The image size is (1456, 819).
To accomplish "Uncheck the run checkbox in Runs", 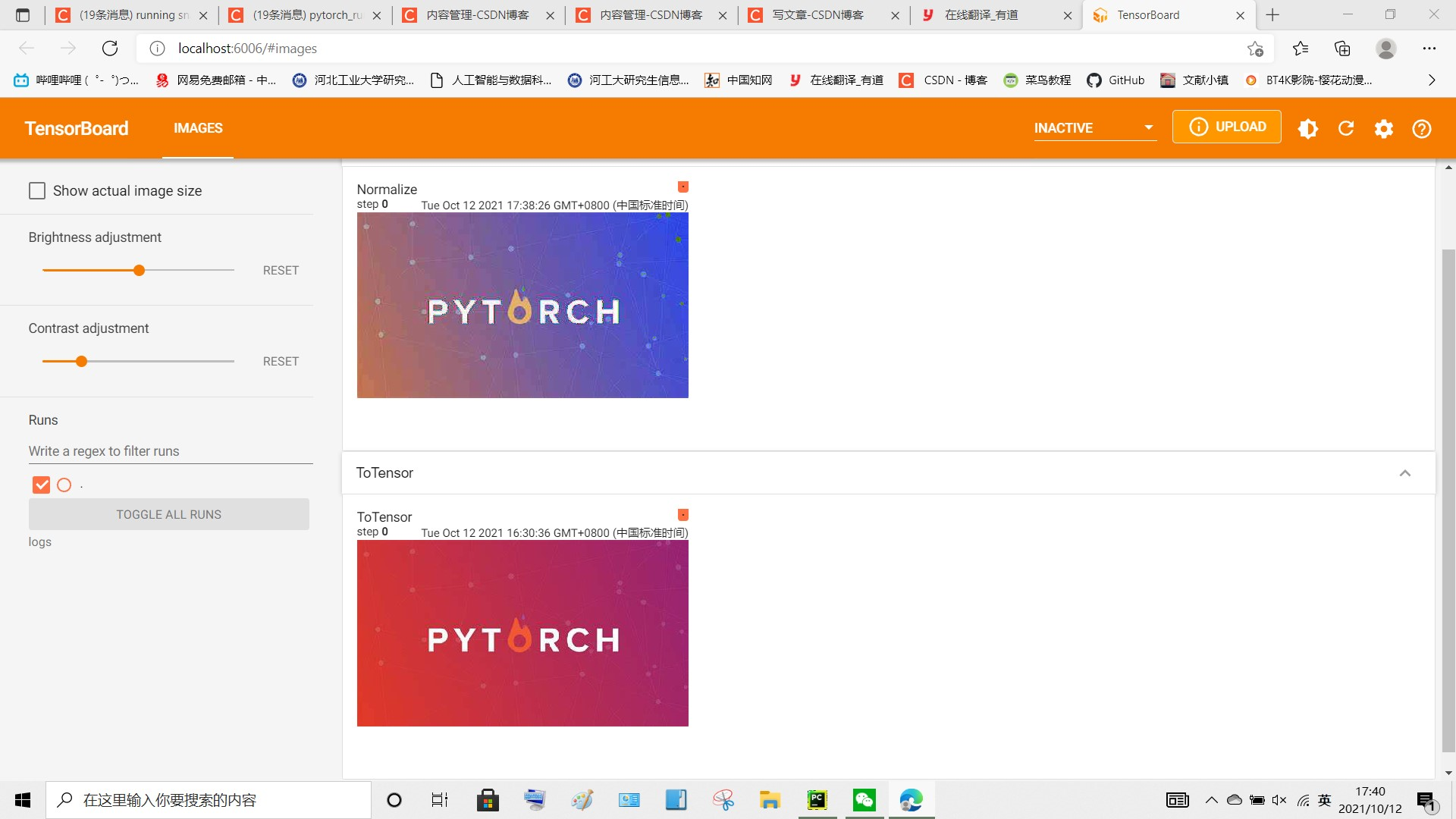I will [x=41, y=485].
